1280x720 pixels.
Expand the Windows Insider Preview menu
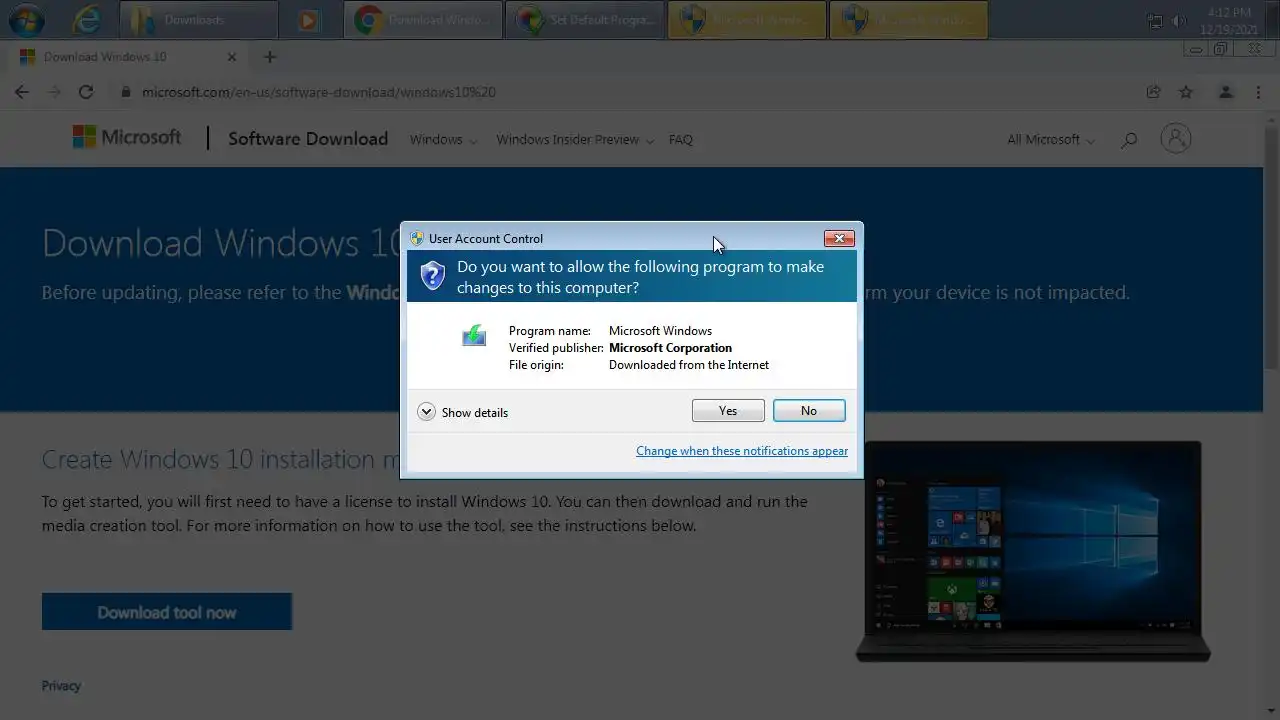575,140
